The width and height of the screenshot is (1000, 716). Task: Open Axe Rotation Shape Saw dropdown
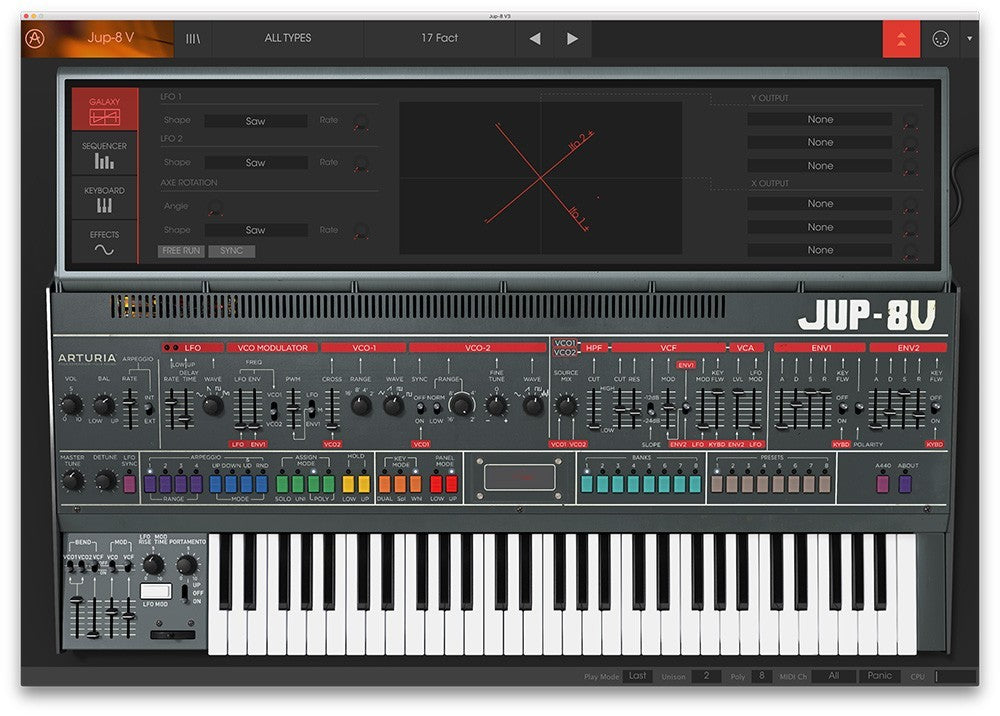(256, 230)
